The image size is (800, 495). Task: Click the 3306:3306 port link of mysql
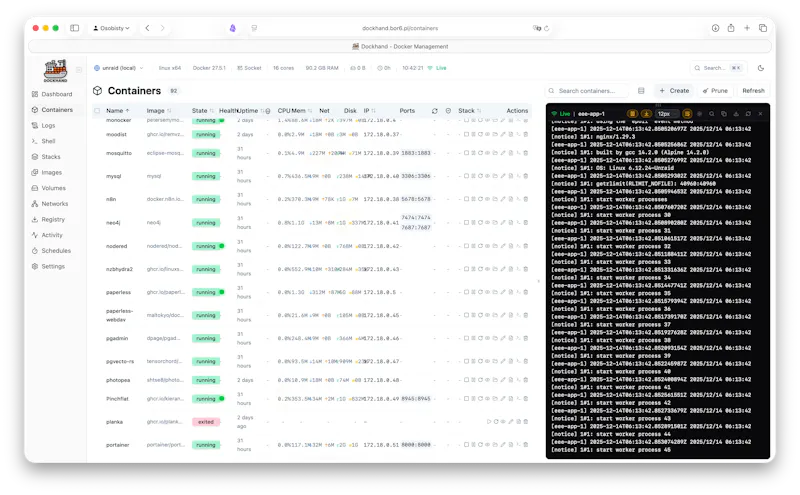(x=416, y=176)
